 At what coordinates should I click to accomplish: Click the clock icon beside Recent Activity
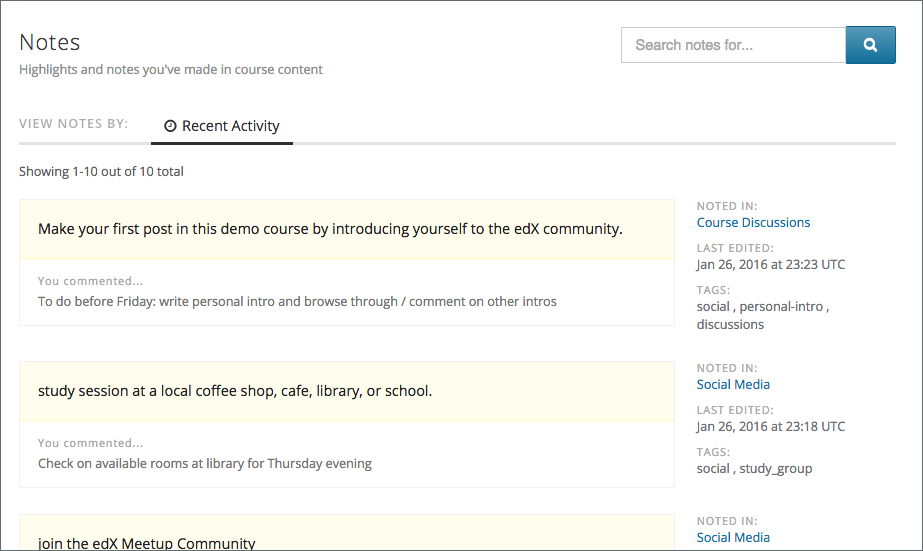pyautogui.click(x=170, y=126)
